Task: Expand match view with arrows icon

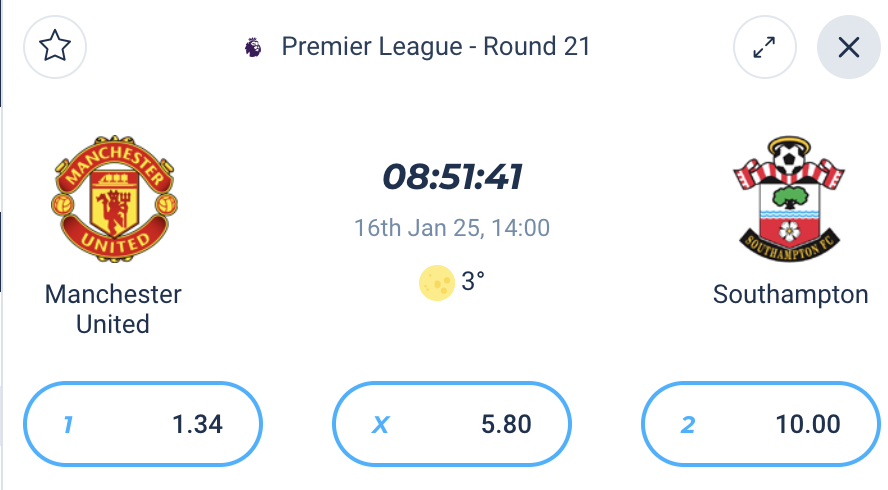Action: [x=765, y=47]
